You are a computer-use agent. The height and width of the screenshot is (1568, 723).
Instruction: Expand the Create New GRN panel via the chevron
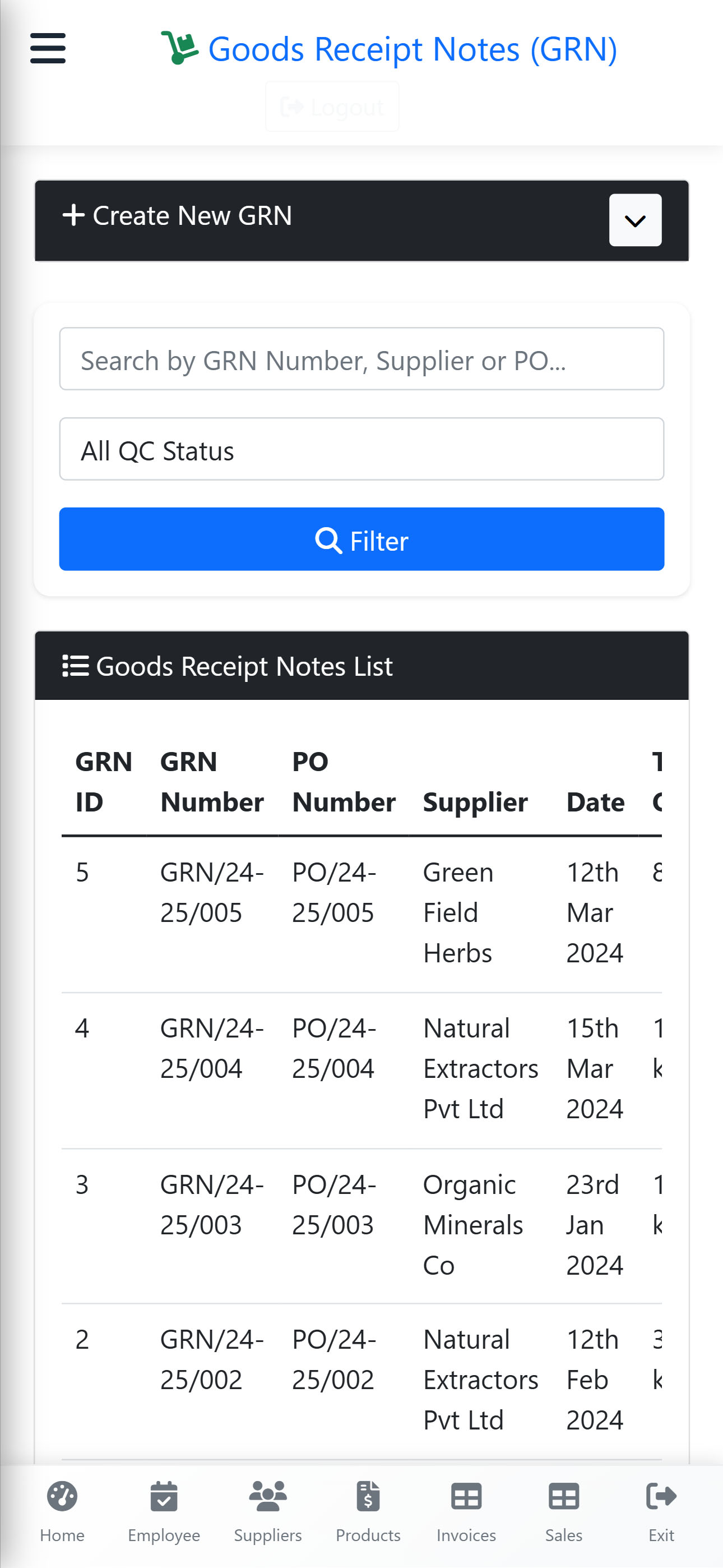tap(636, 220)
